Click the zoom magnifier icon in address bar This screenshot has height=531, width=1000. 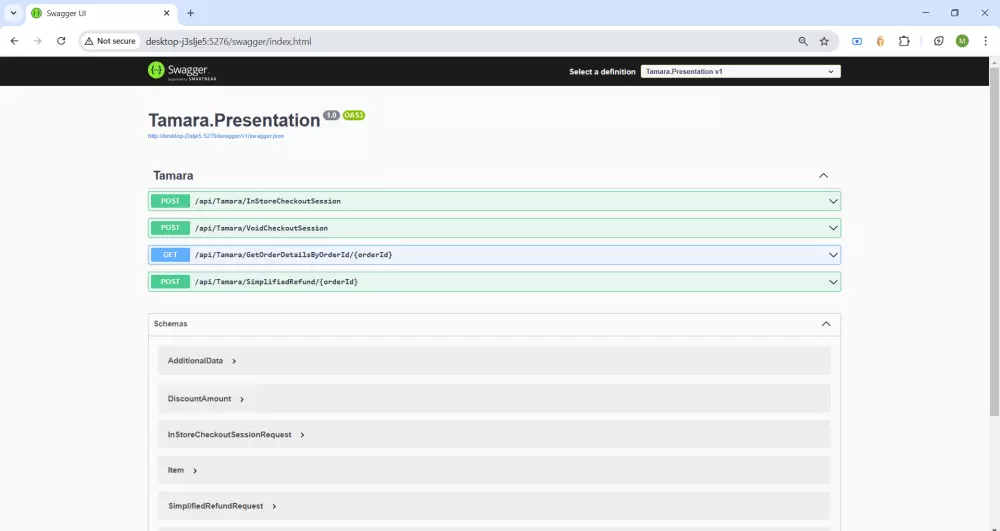(803, 41)
